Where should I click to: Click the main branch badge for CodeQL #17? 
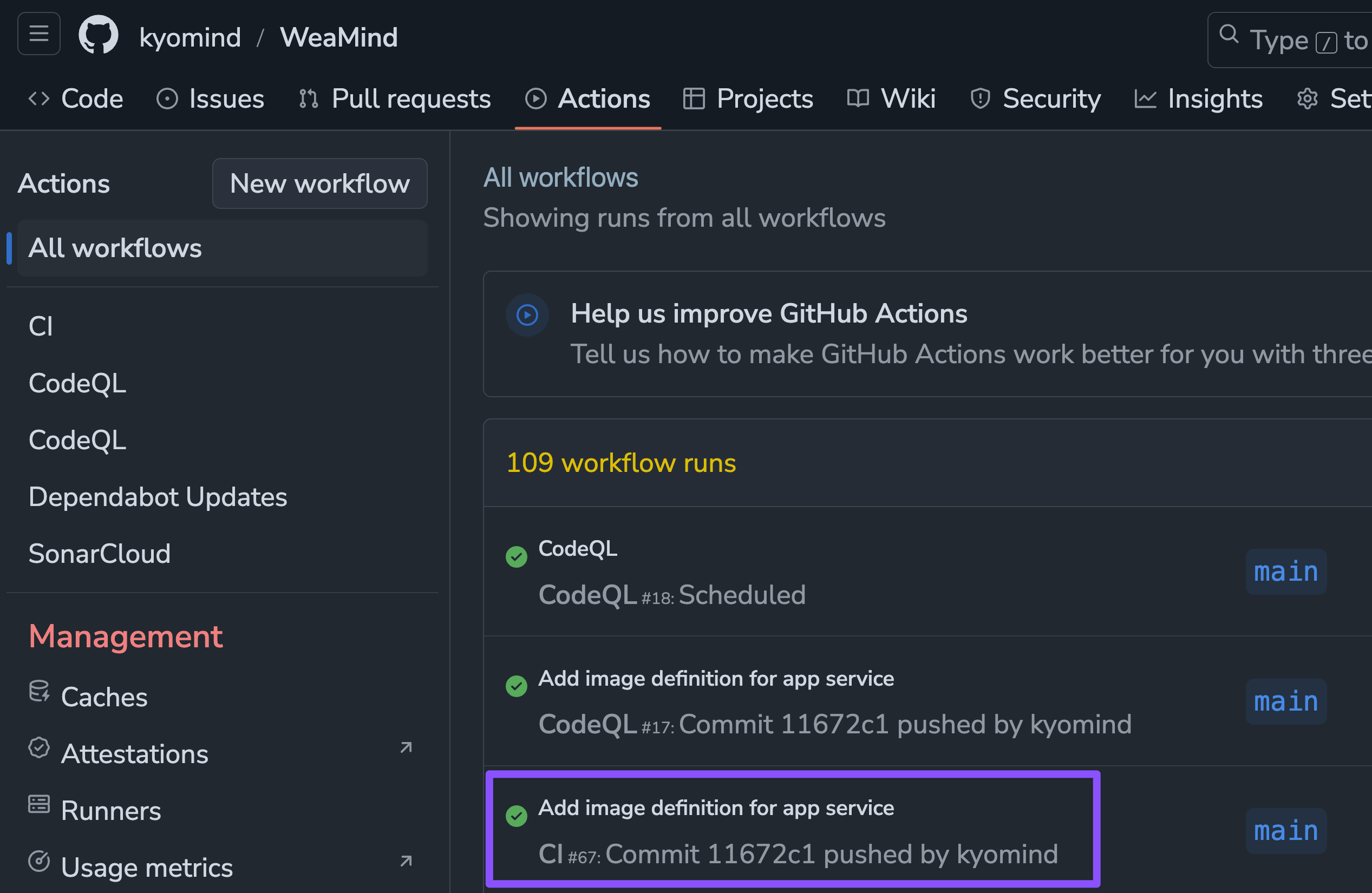click(x=1286, y=701)
